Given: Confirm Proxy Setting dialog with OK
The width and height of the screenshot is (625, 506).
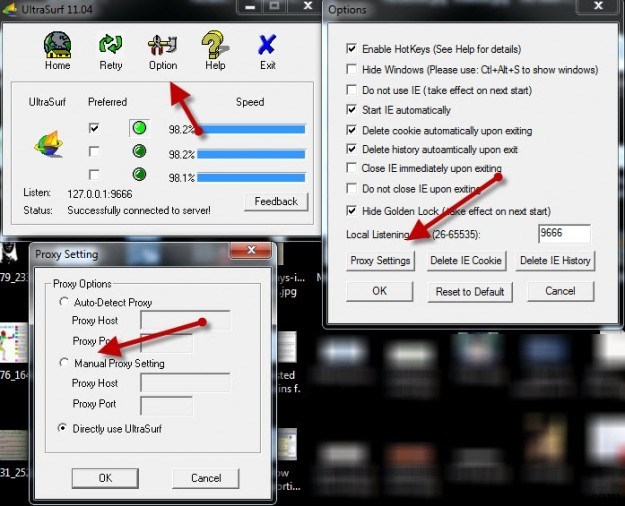Looking at the screenshot, I should [x=105, y=478].
